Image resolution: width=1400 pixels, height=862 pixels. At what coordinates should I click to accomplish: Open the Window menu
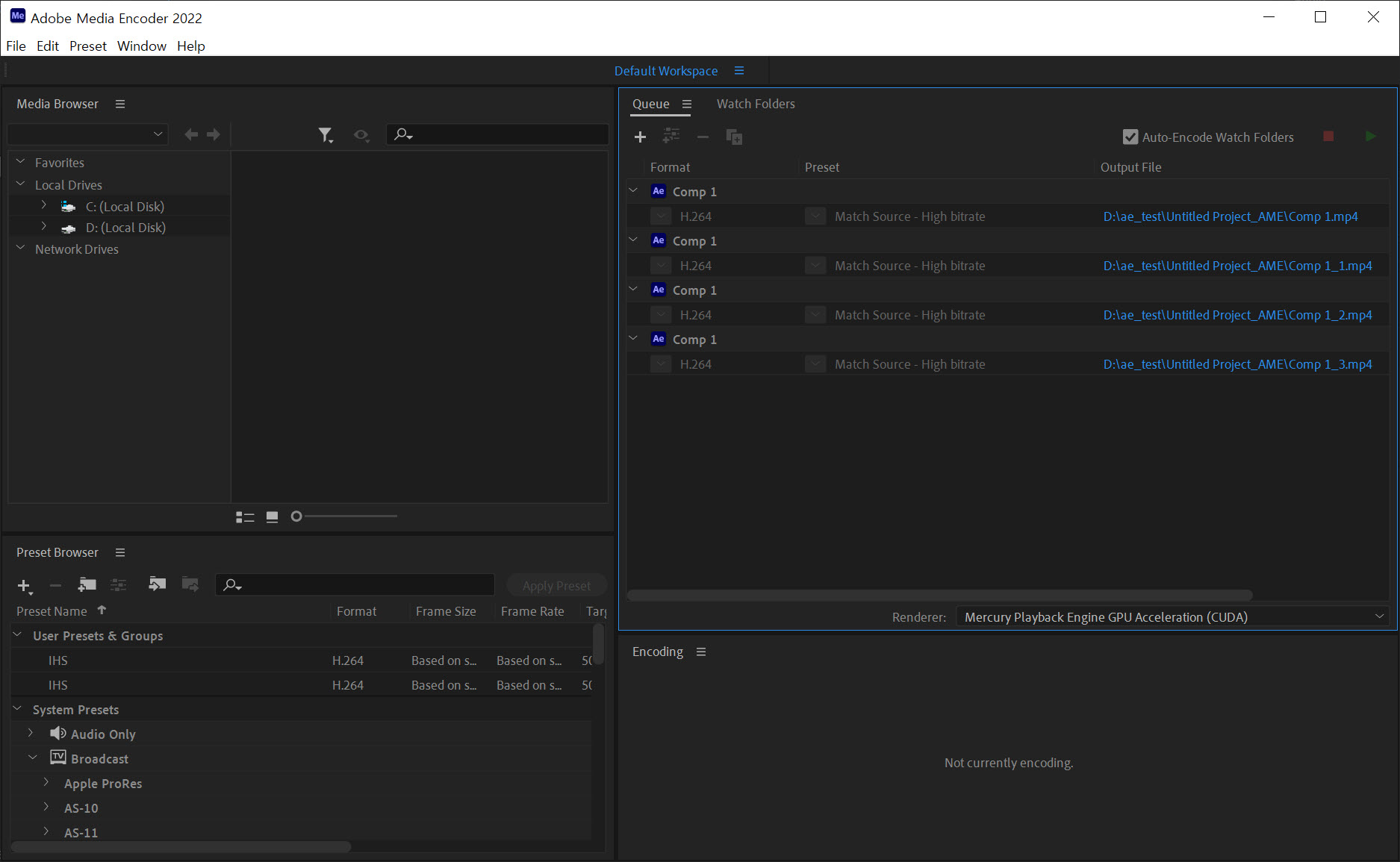pyautogui.click(x=142, y=46)
